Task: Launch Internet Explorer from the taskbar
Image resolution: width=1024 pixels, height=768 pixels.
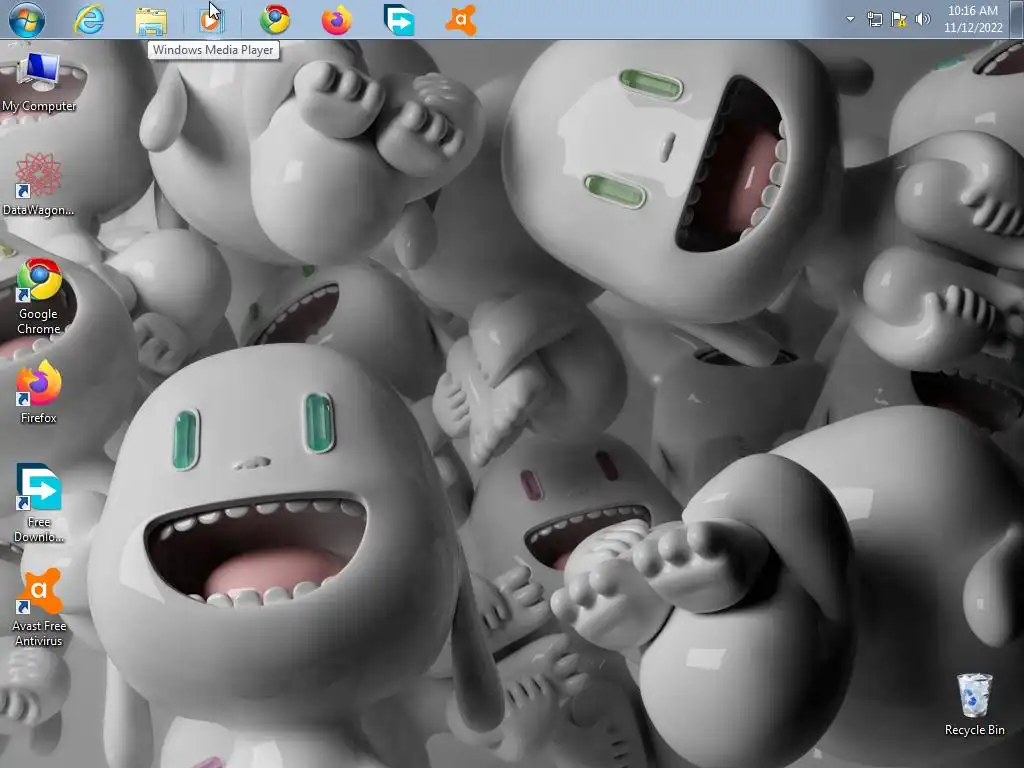Action: point(89,20)
